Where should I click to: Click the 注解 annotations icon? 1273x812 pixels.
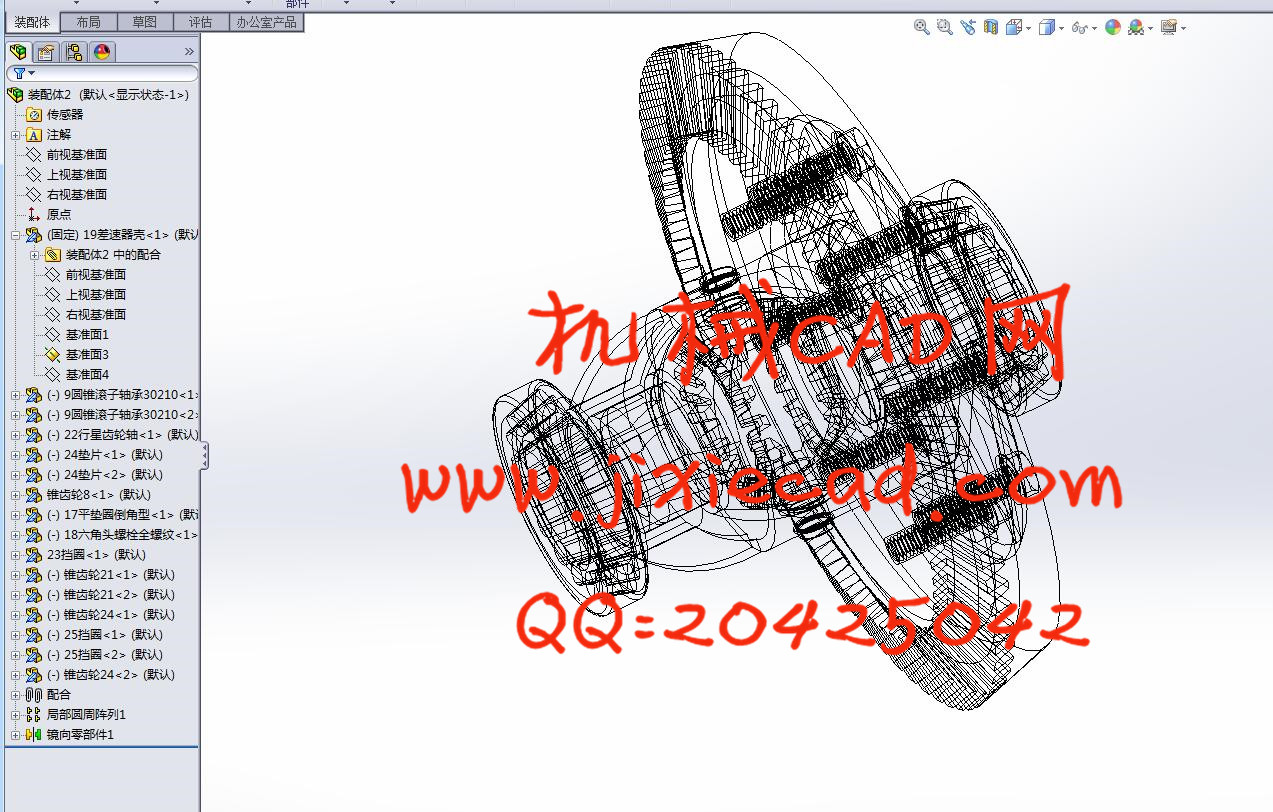pos(34,135)
